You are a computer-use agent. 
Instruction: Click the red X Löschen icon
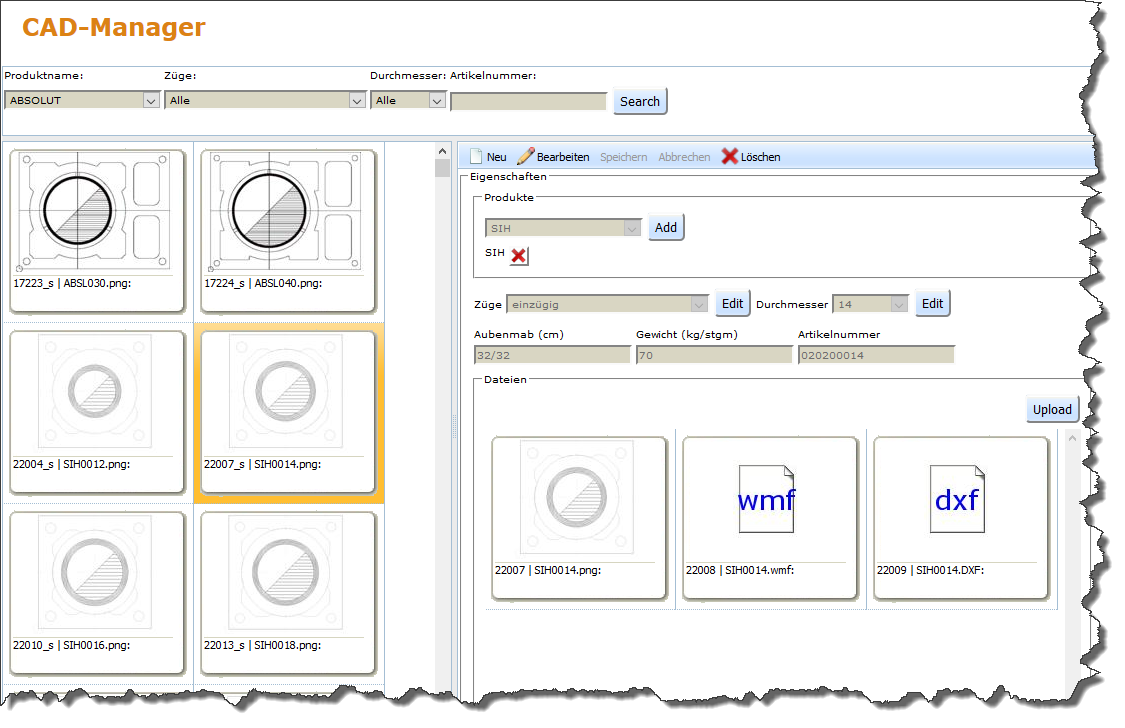[730, 157]
